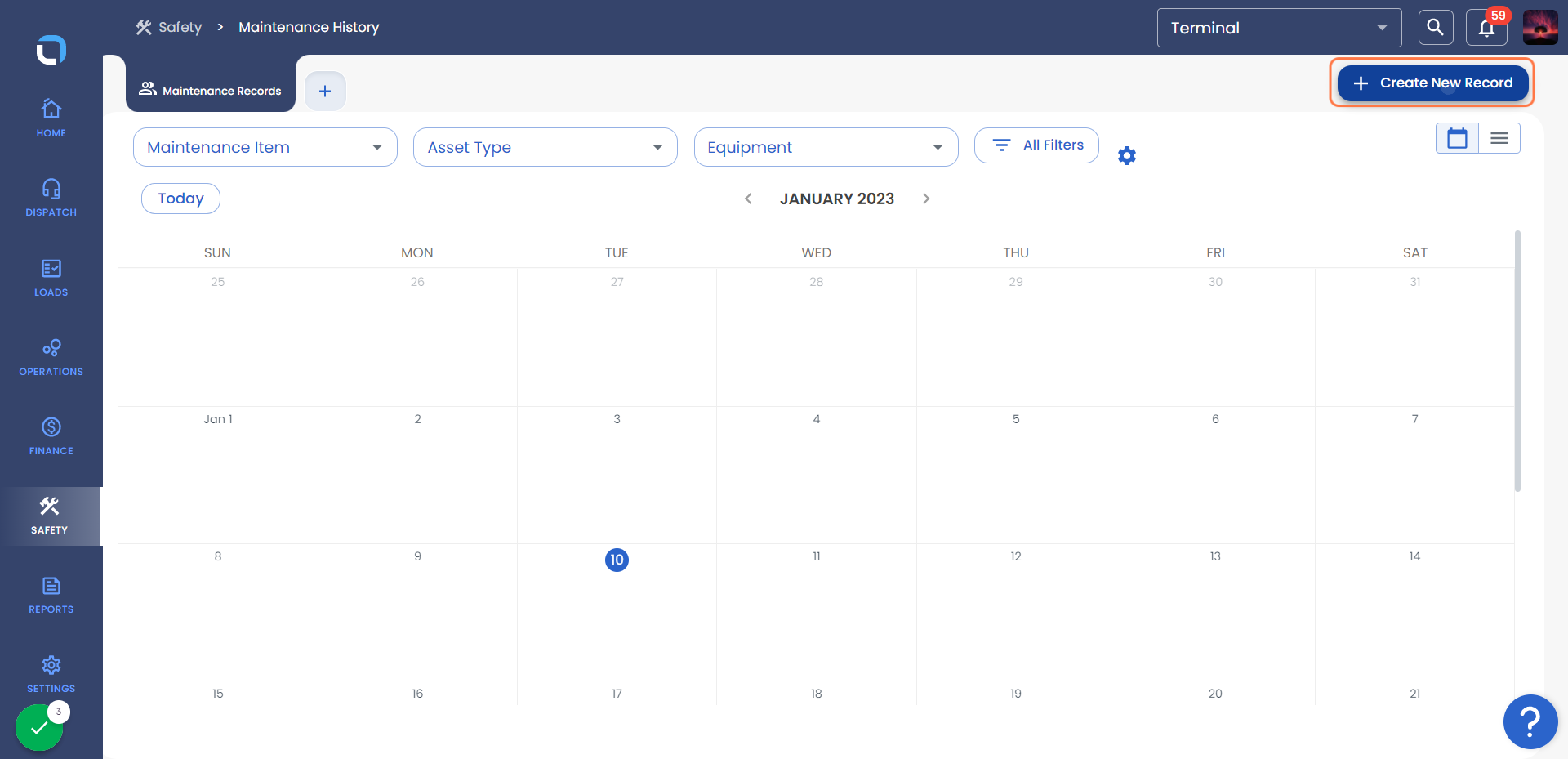
Task: Expand the Maintenance Item dropdown
Action: pos(265,147)
